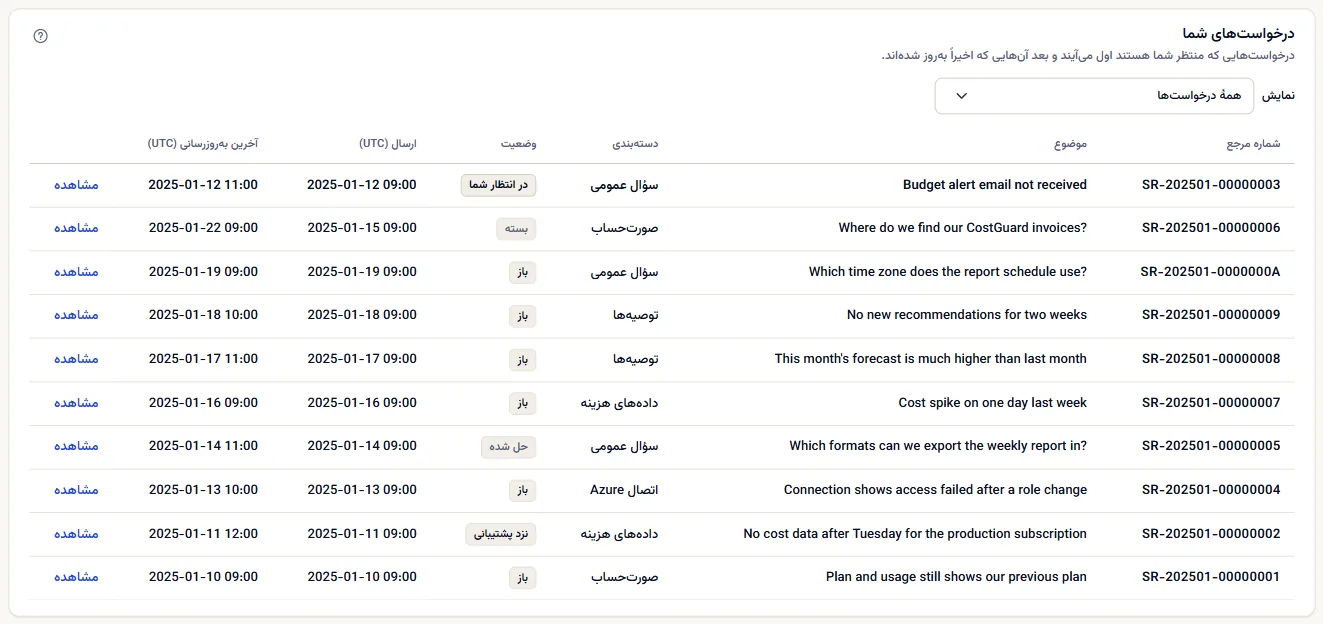This screenshot has width=1323, height=624.
Task: Click the آخرین به‌روزرسانی (UTC) column header
Action: click(203, 144)
